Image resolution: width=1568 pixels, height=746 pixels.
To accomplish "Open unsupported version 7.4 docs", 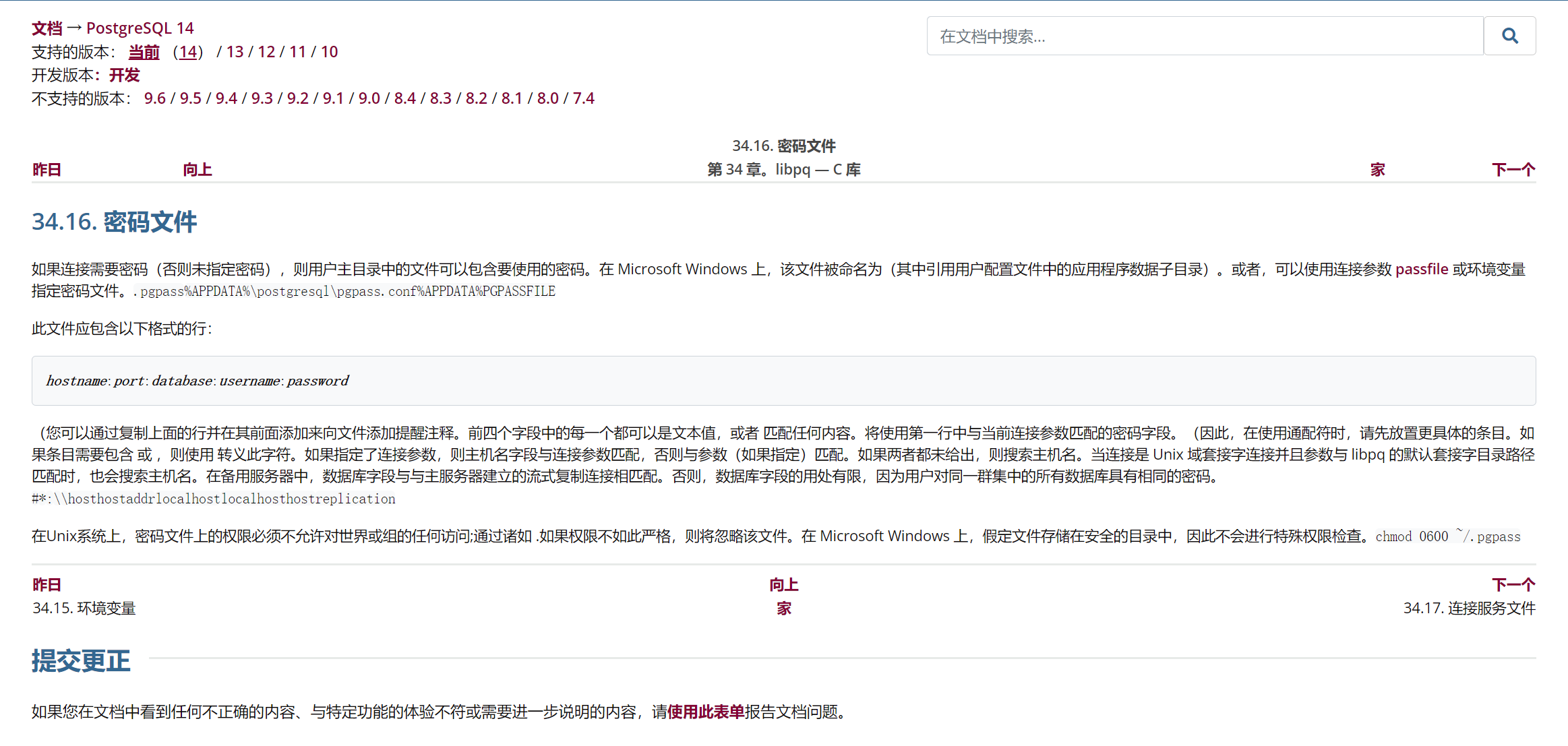I will pyautogui.click(x=583, y=98).
